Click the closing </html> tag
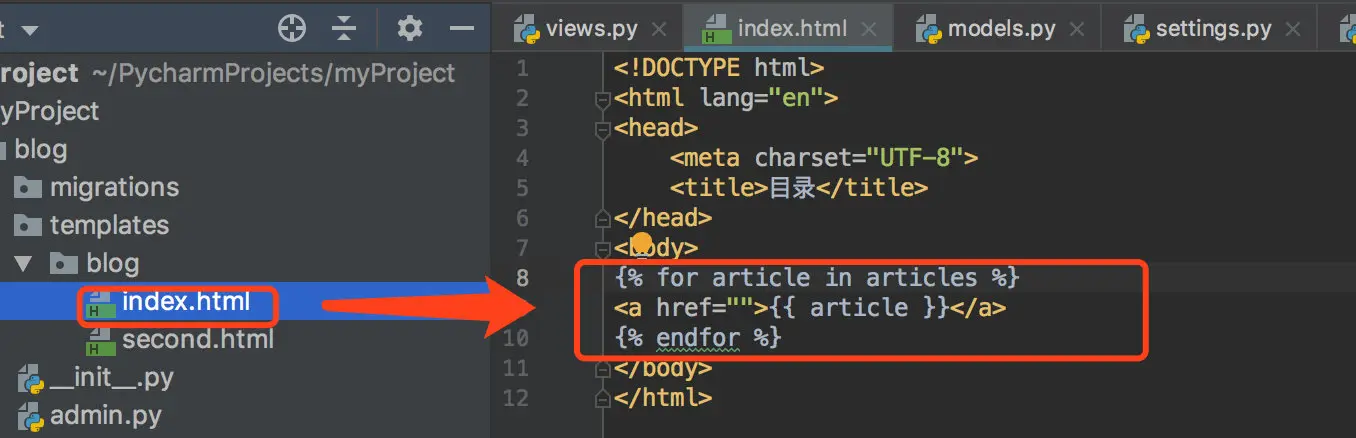Image resolution: width=1356 pixels, height=438 pixels. (663, 397)
